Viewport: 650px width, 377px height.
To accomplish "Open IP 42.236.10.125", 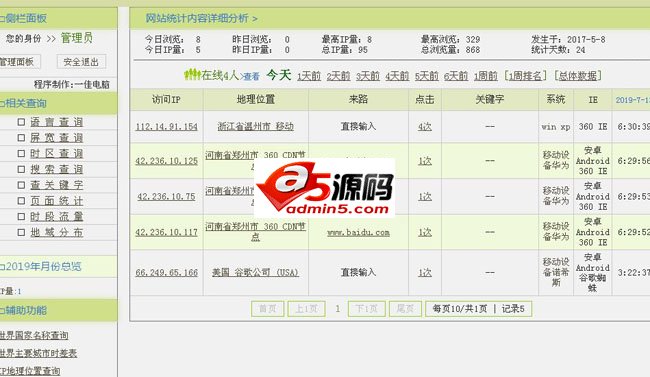I will tap(166, 161).
